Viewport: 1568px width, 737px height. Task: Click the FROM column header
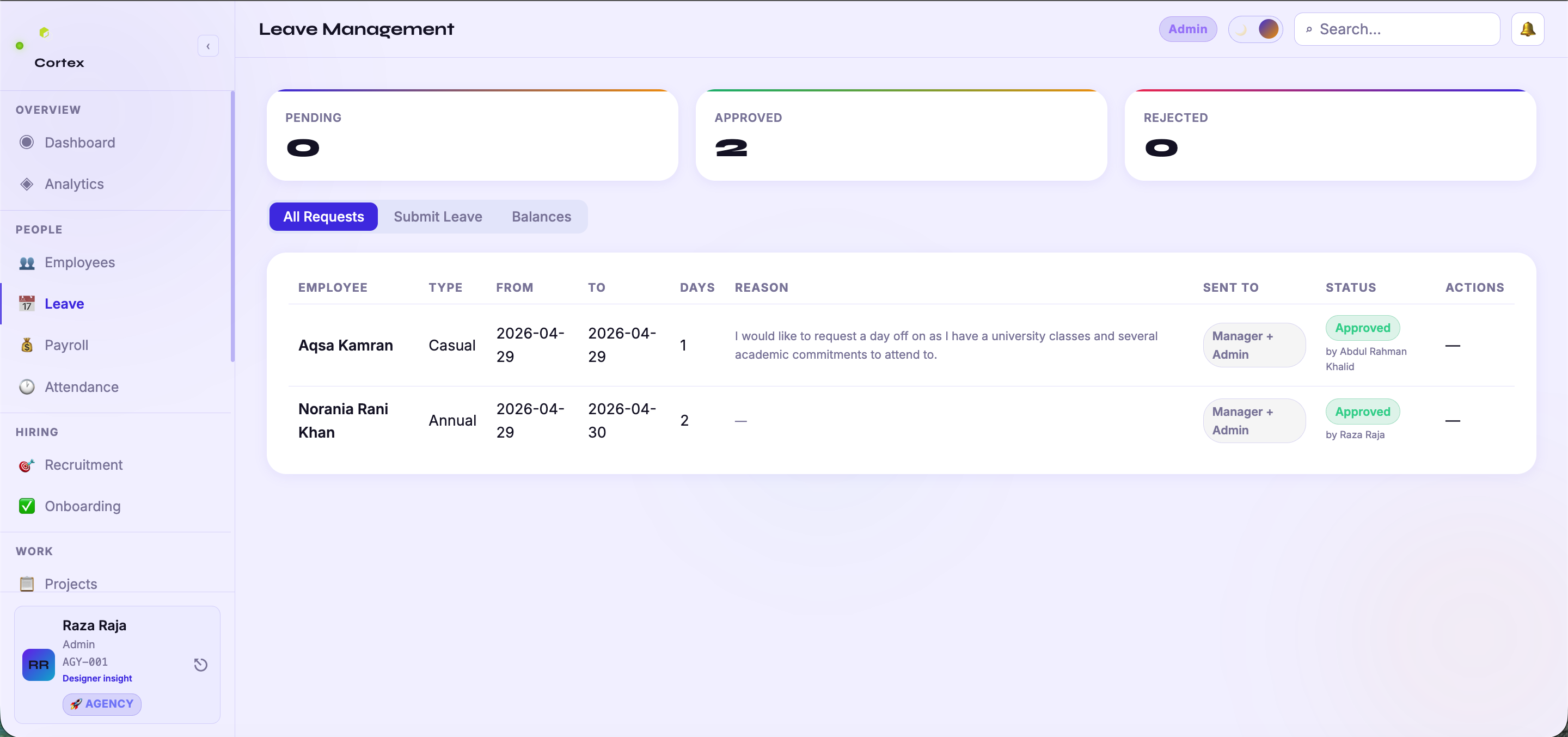pyautogui.click(x=514, y=287)
